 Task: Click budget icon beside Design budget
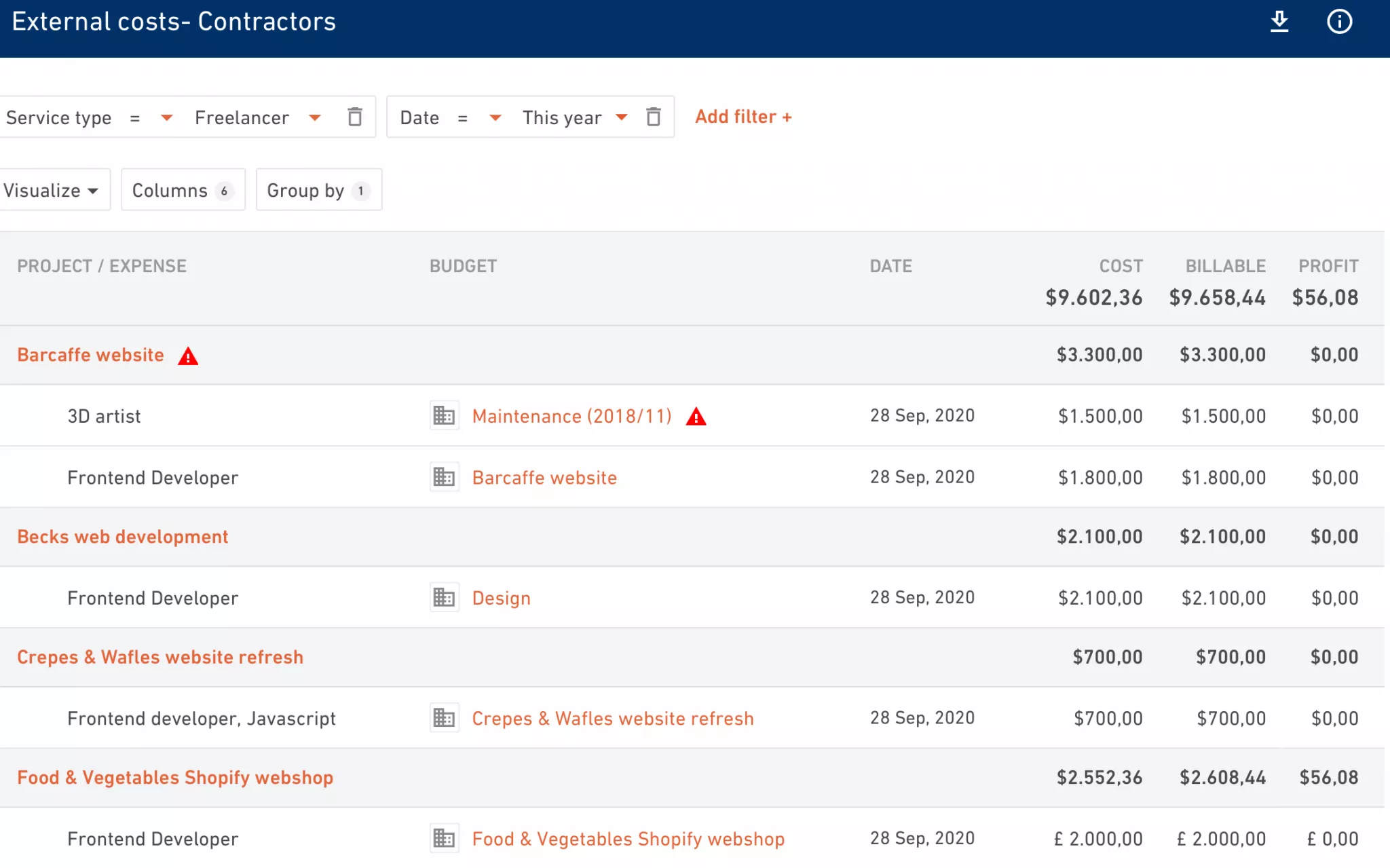tap(445, 597)
